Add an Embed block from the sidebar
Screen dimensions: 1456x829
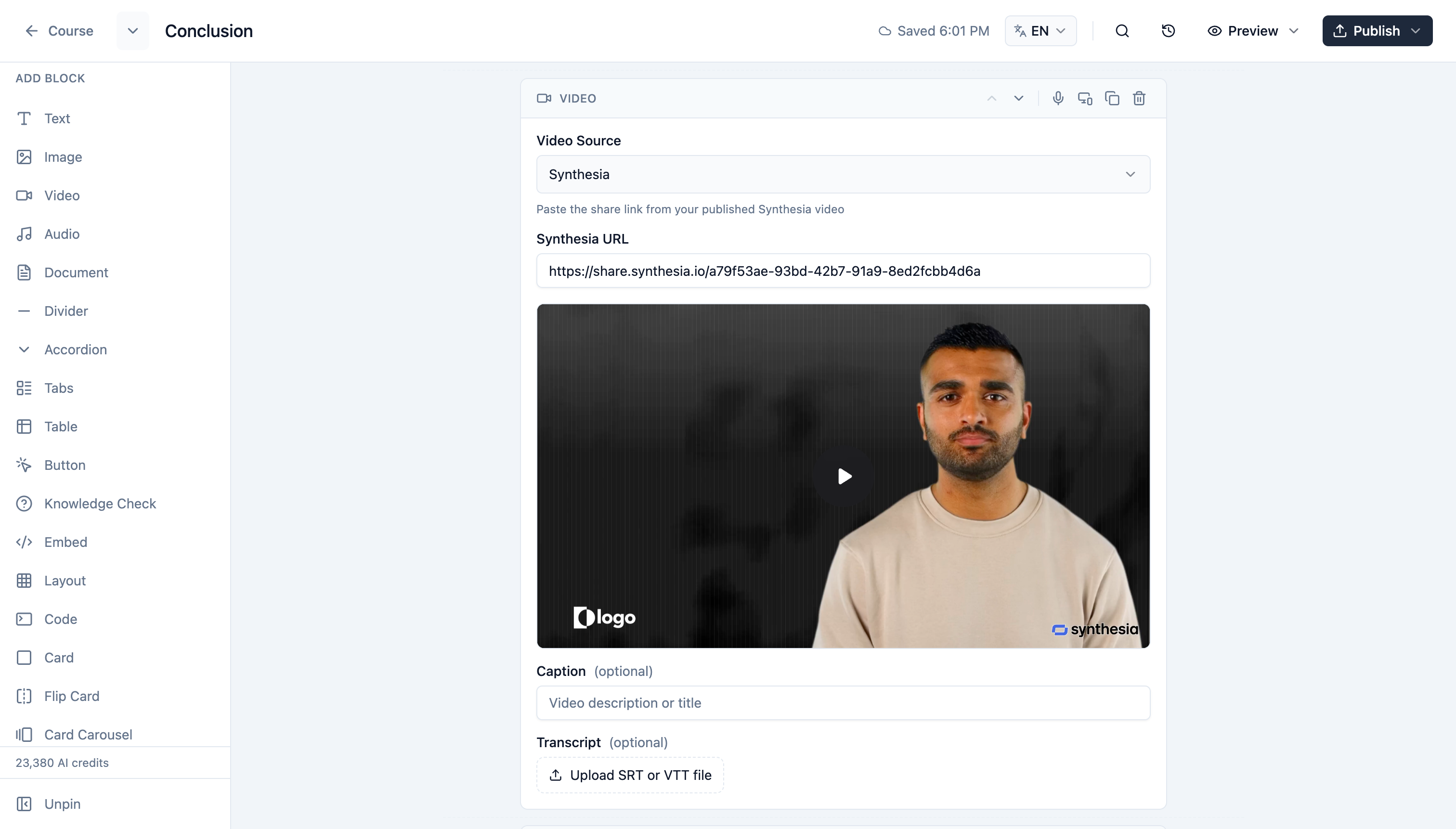(x=66, y=542)
